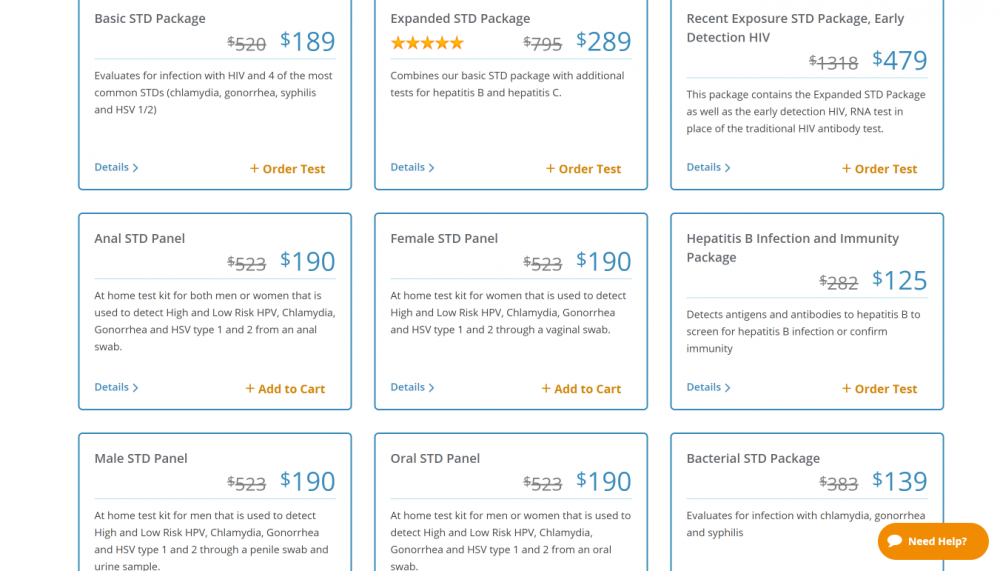Click the $289 price on Expanded STD Package
Image resolution: width=1000 pixels, height=571 pixels.
603,41
